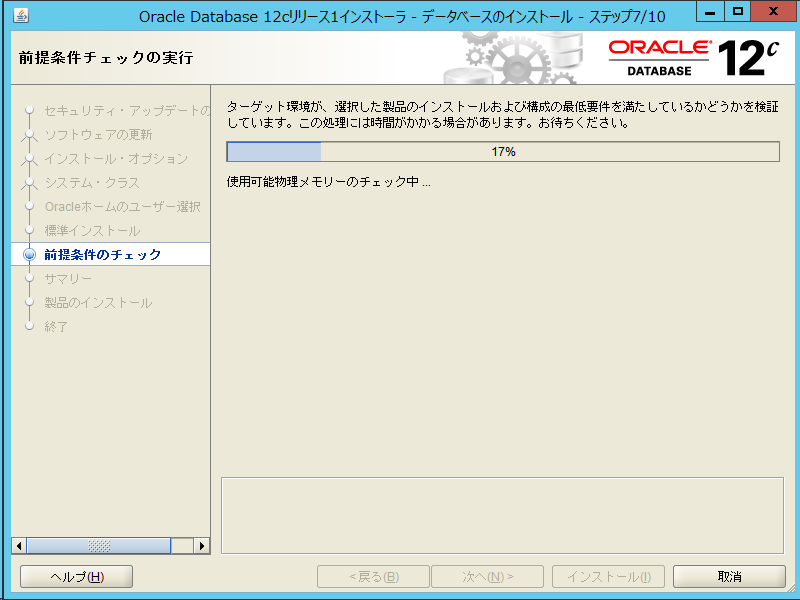This screenshot has width=800, height=600.
Task: Click the installer window title text
Action: (402, 17)
